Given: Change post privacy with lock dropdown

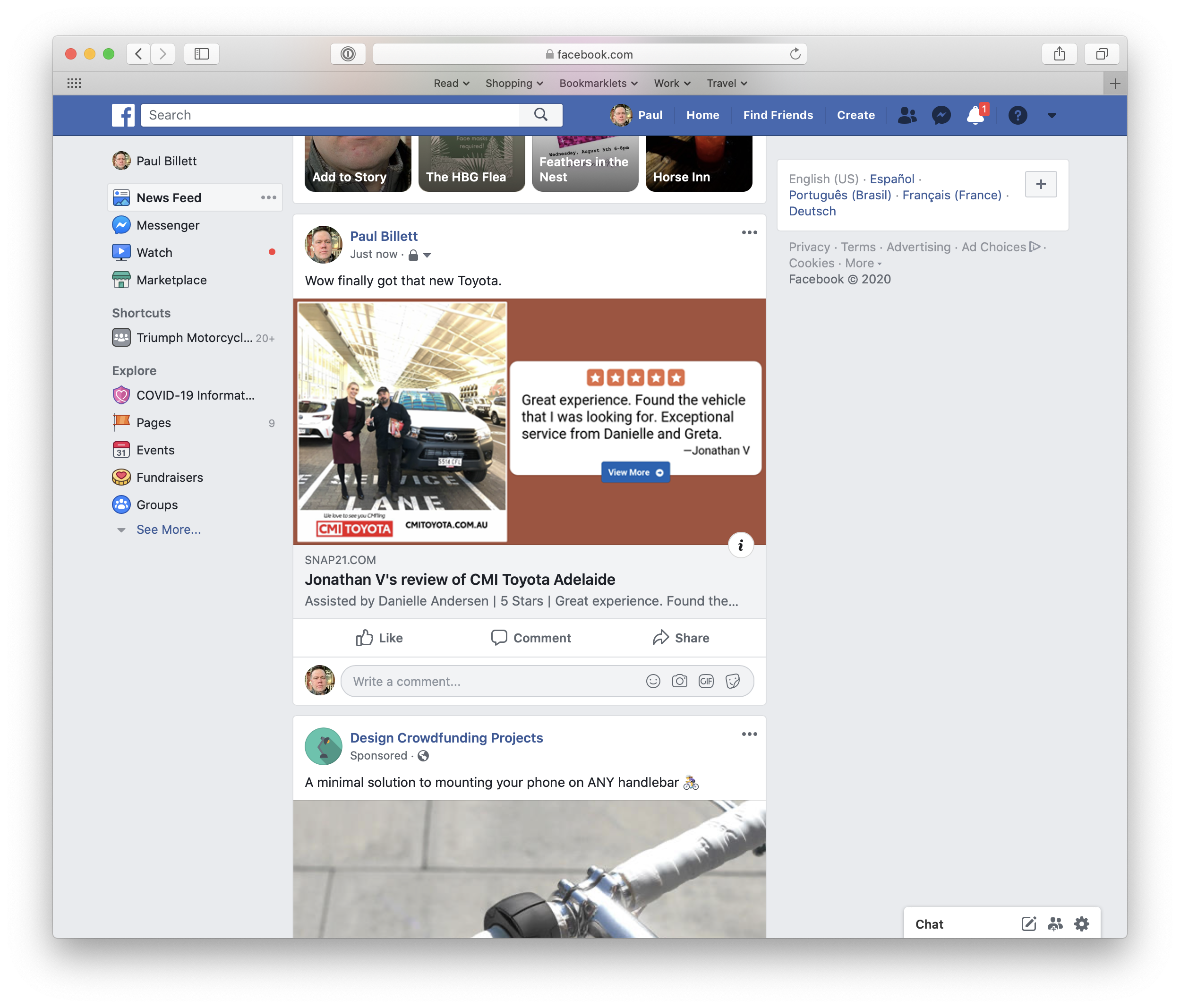Looking at the screenshot, I should 420,255.
